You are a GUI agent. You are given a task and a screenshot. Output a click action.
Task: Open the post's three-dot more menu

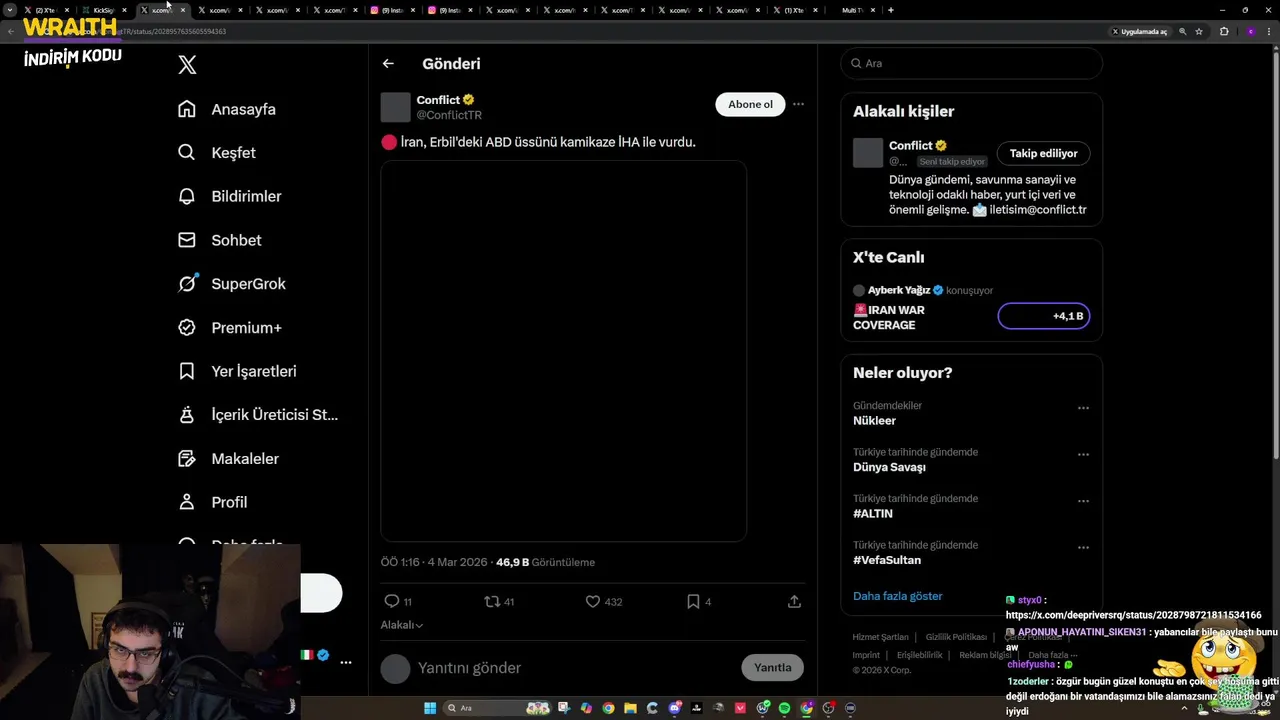798,104
